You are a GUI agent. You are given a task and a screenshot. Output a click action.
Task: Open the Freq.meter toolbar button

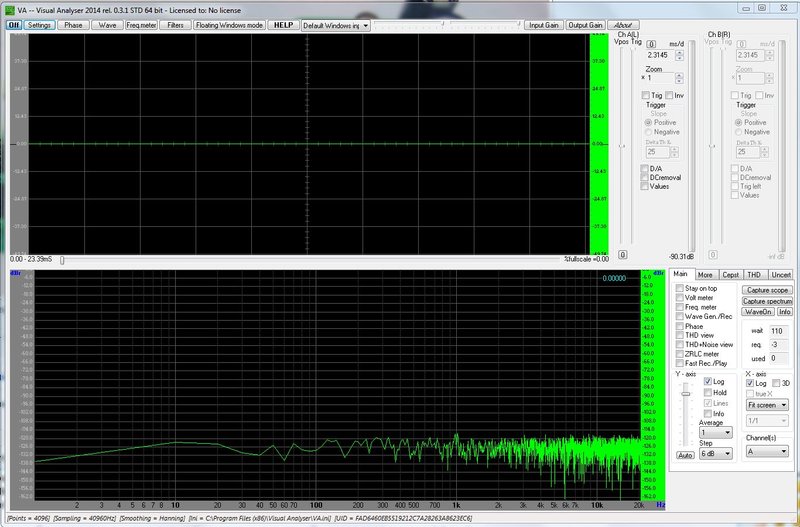click(140, 24)
